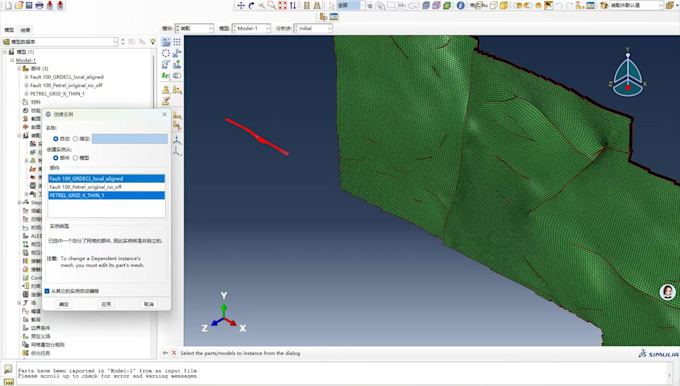Choose 部件 as the instance source

(56, 158)
